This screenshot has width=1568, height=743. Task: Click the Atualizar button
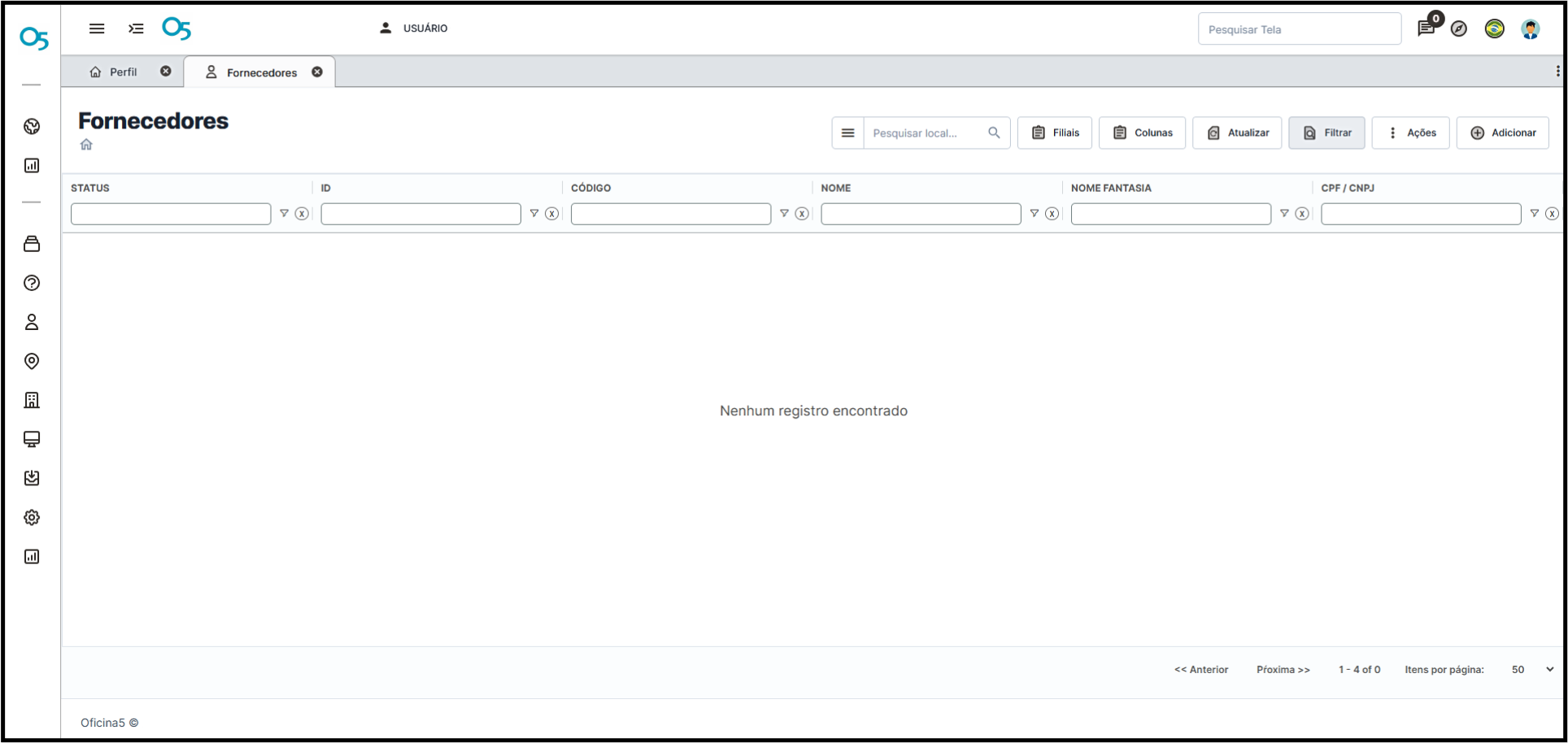(x=1237, y=133)
